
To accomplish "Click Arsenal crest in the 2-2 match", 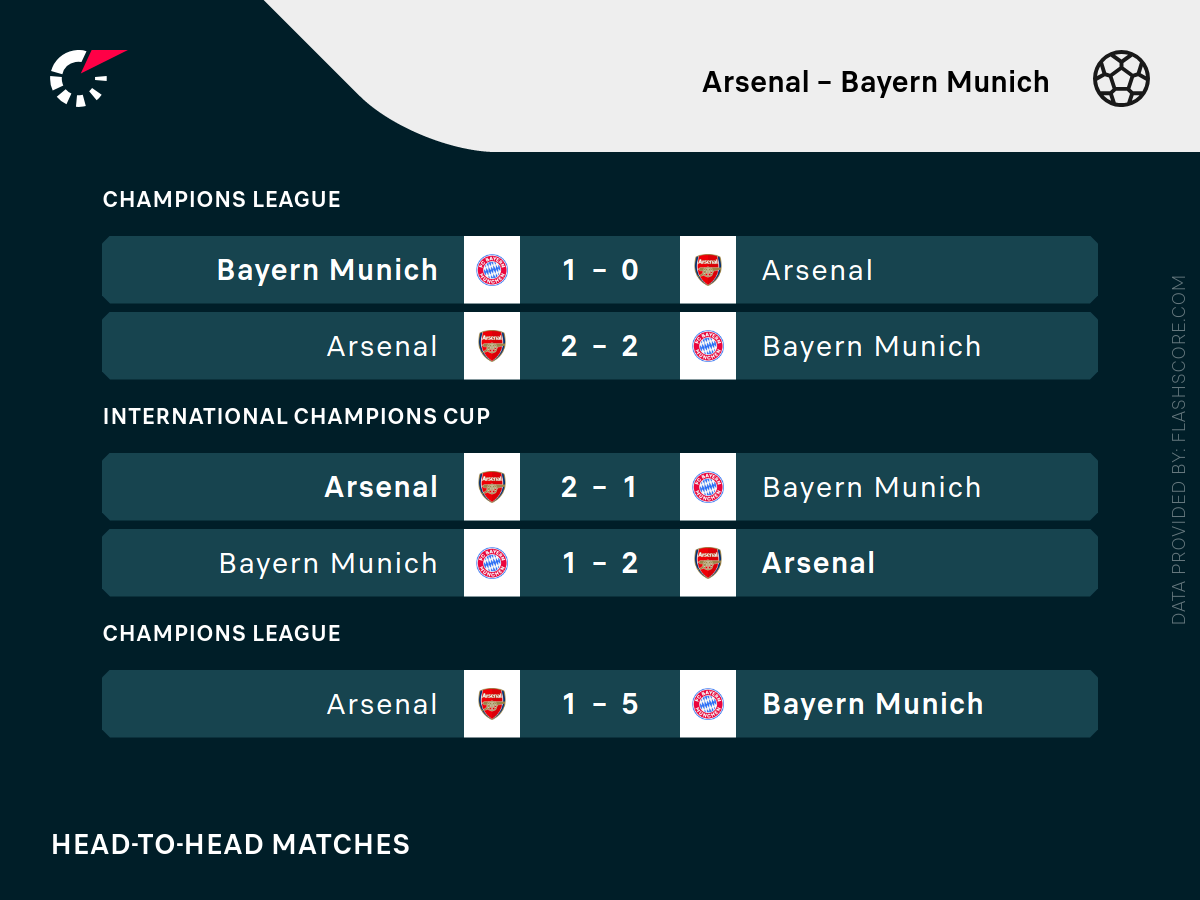I will pos(492,346).
